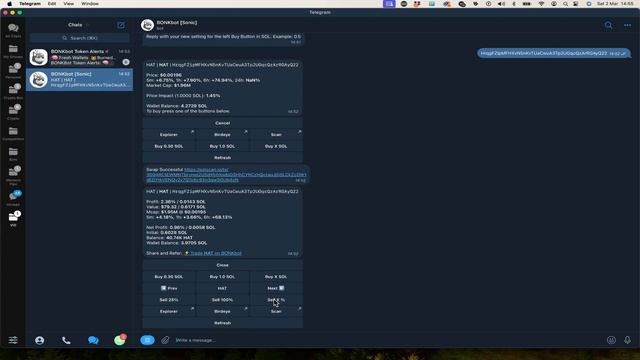Click Buy X SOL below Cancel
The height and width of the screenshot is (360, 640).
276,146
